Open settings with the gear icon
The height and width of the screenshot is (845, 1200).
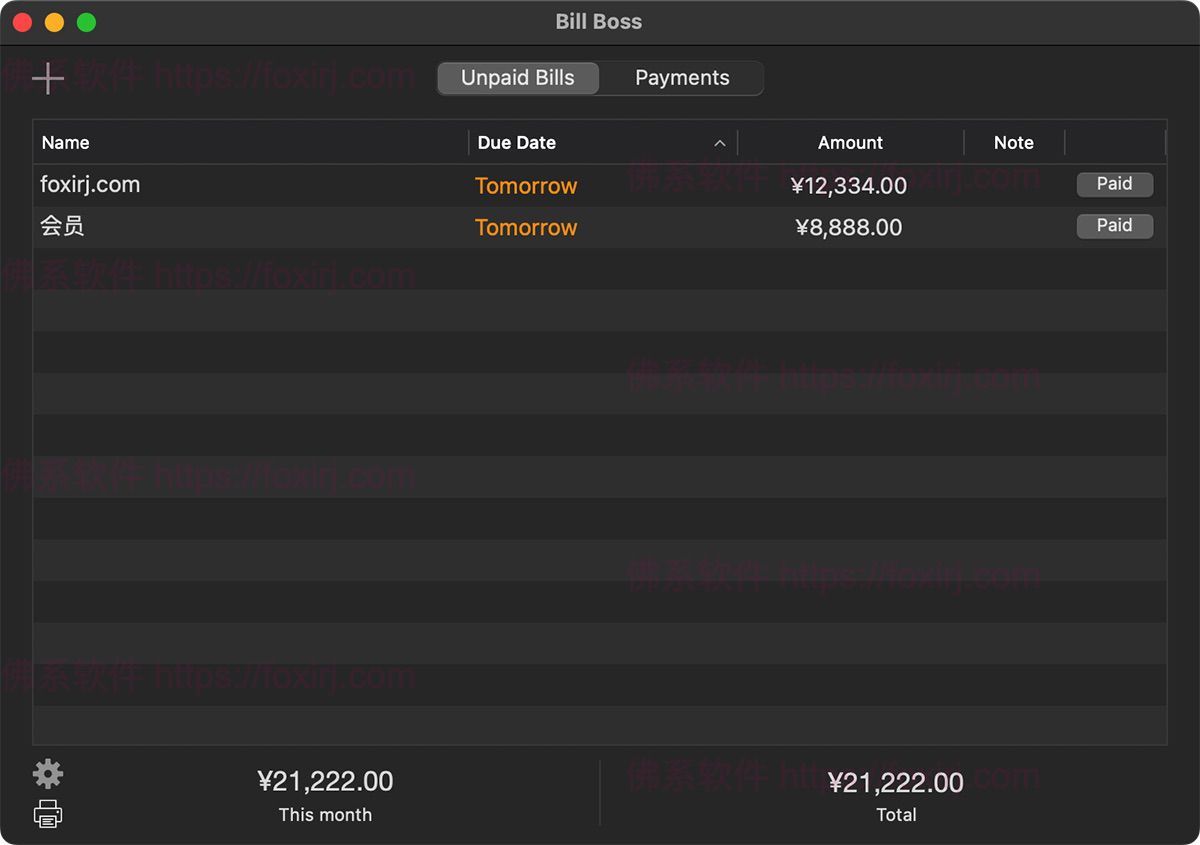pyautogui.click(x=48, y=774)
